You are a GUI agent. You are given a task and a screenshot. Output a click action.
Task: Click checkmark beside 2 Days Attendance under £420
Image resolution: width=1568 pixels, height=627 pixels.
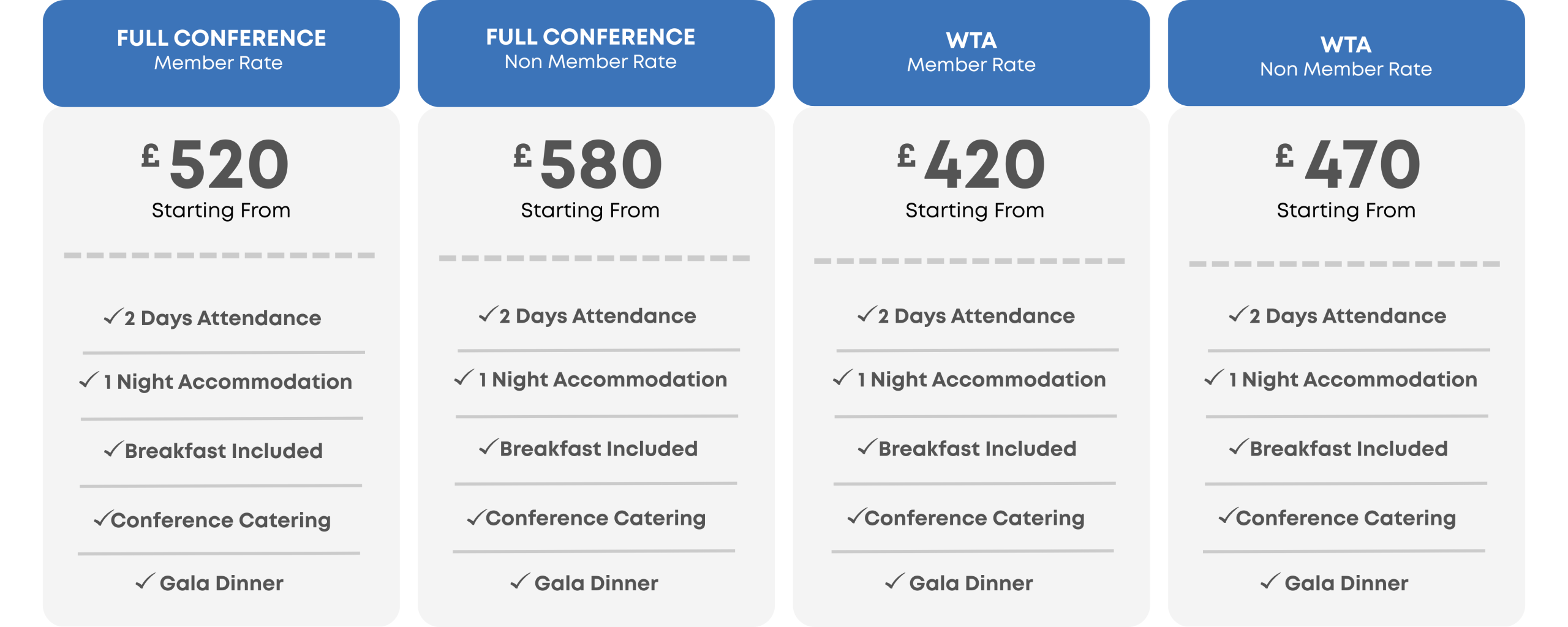coord(867,314)
